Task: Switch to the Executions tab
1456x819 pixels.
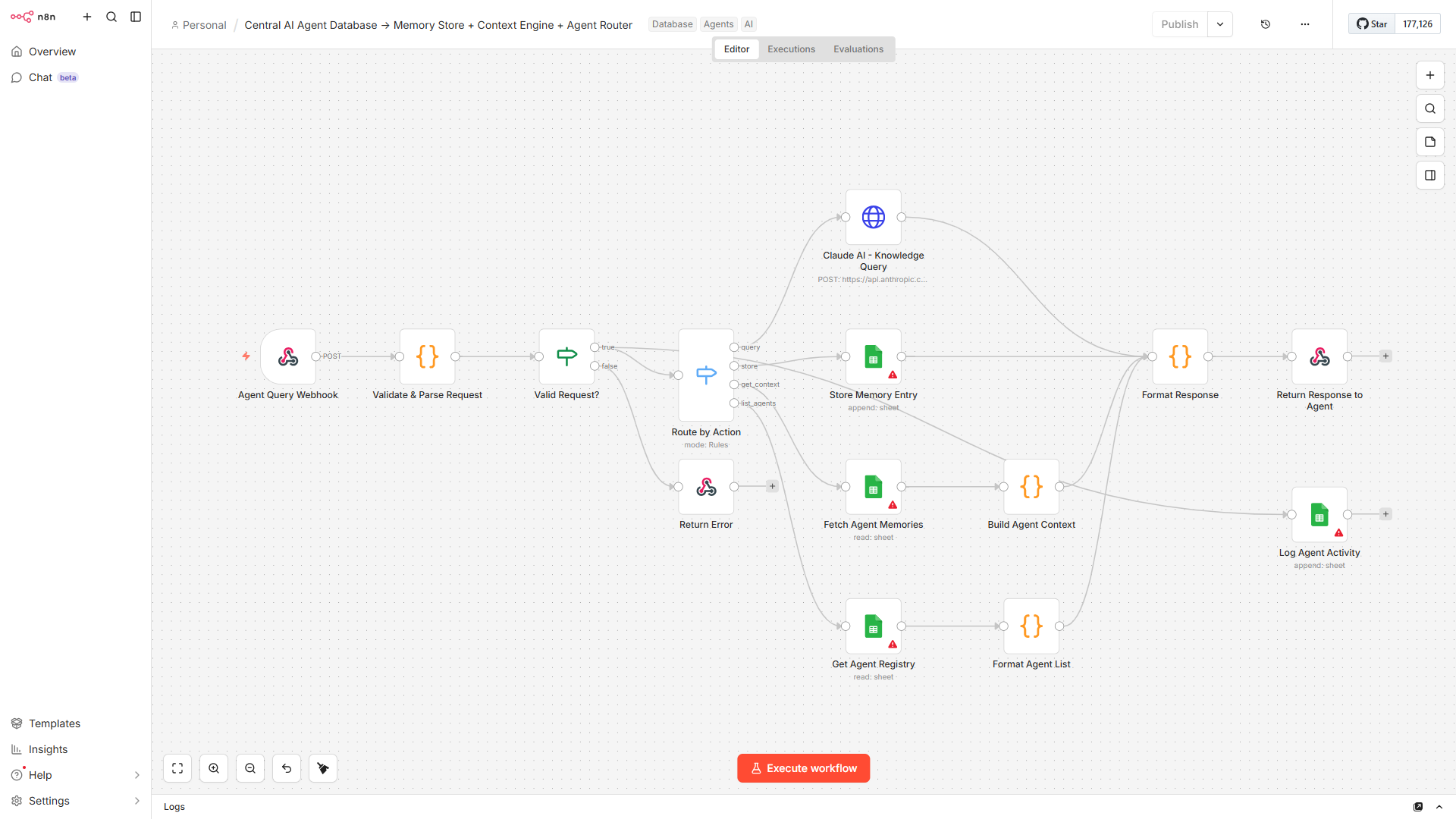Action: [791, 49]
